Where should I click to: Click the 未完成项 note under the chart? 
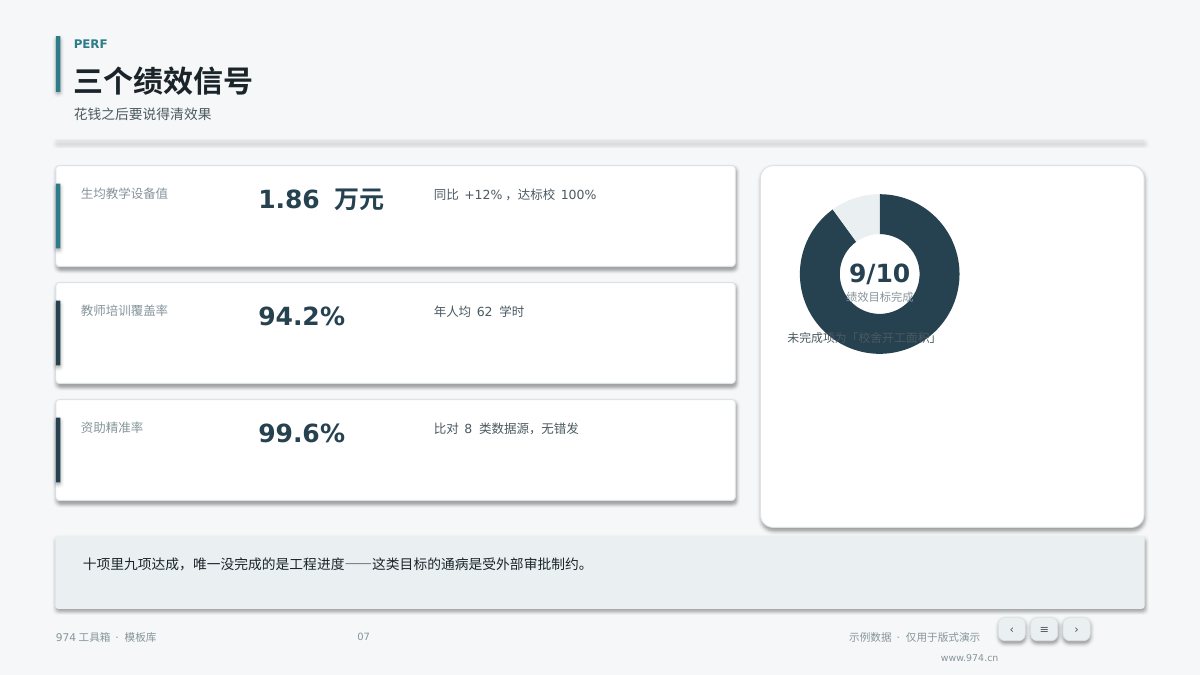pyautogui.click(x=861, y=338)
